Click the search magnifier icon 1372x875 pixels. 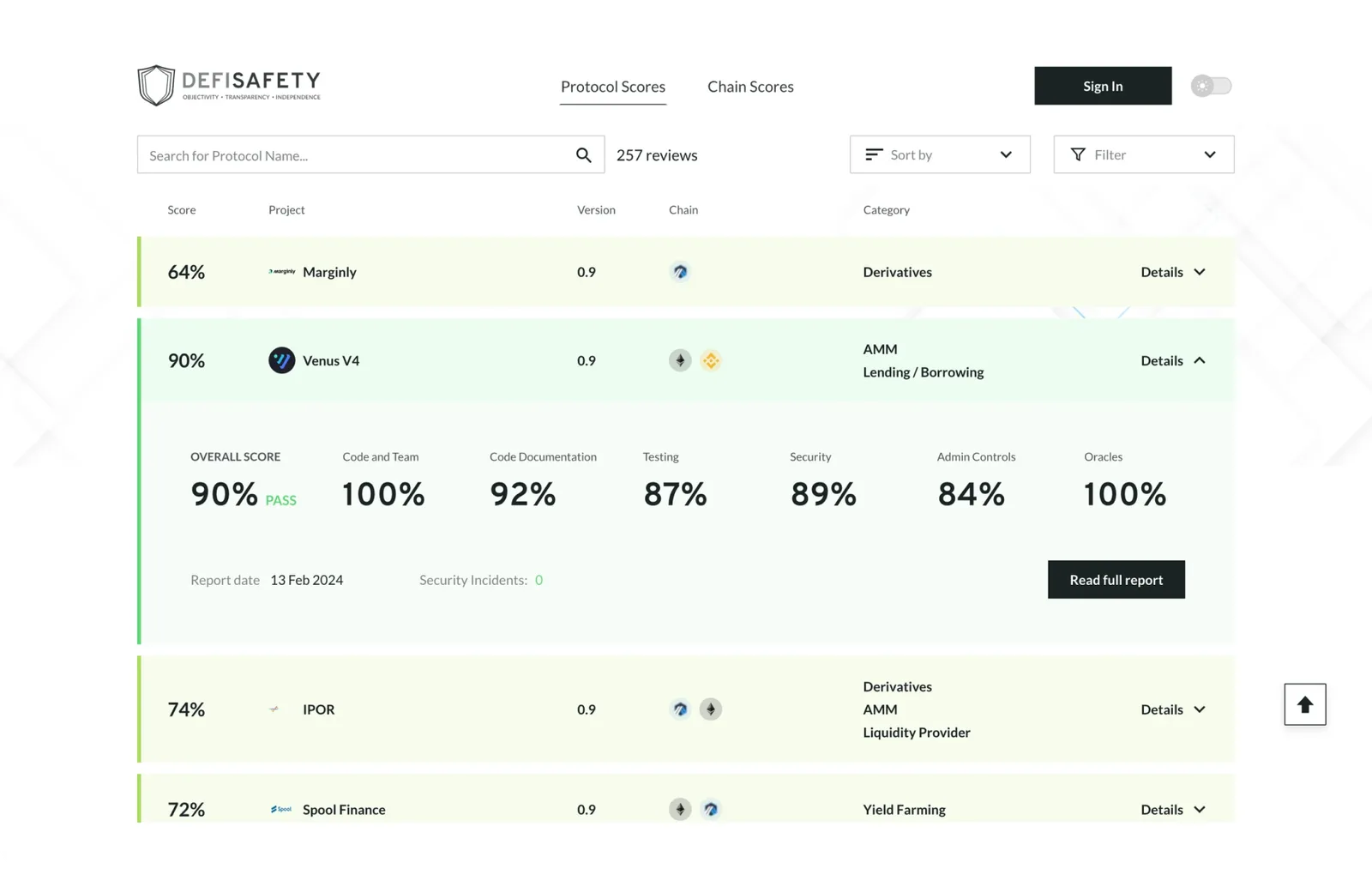584,155
